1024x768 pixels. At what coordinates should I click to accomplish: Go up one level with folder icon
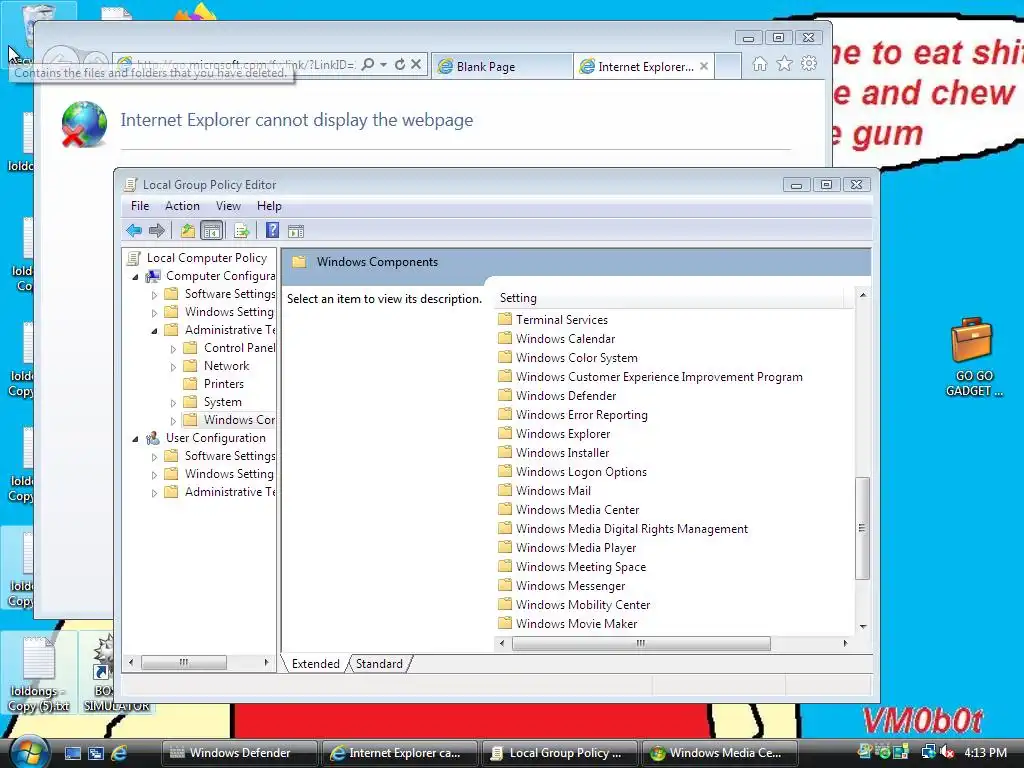(187, 231)
